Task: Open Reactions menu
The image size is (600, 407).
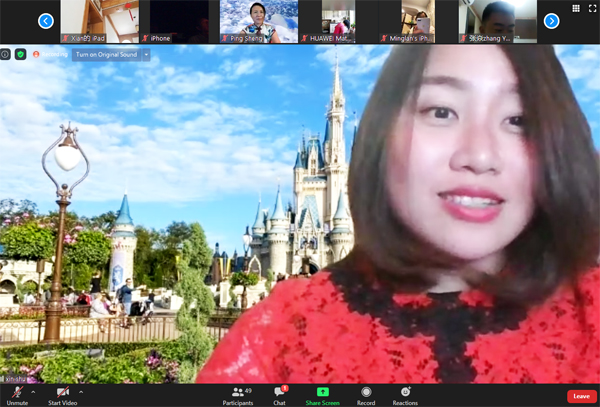Action: (405, 396)
